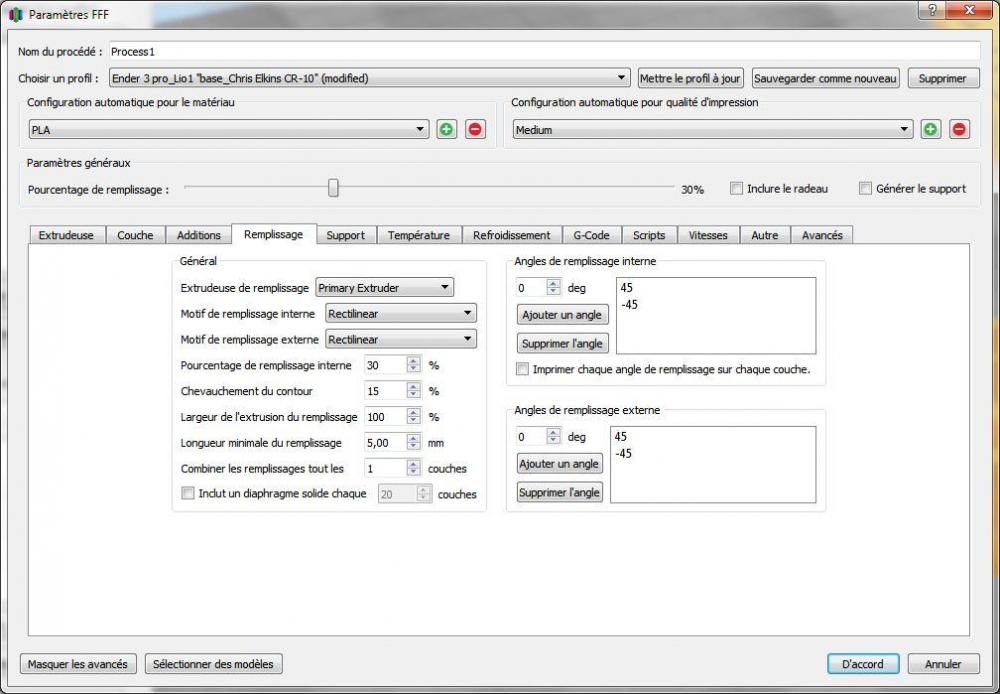Select 45 in internal fill angles list
The image size is (1000, 694).
(626, 288)
